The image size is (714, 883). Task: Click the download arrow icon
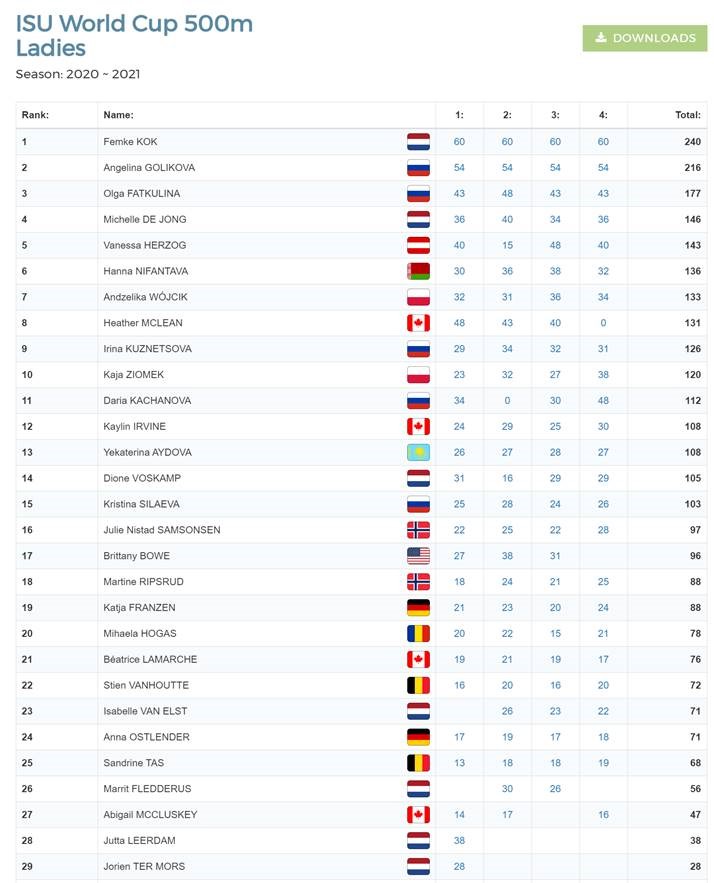(x=601, y=38)
